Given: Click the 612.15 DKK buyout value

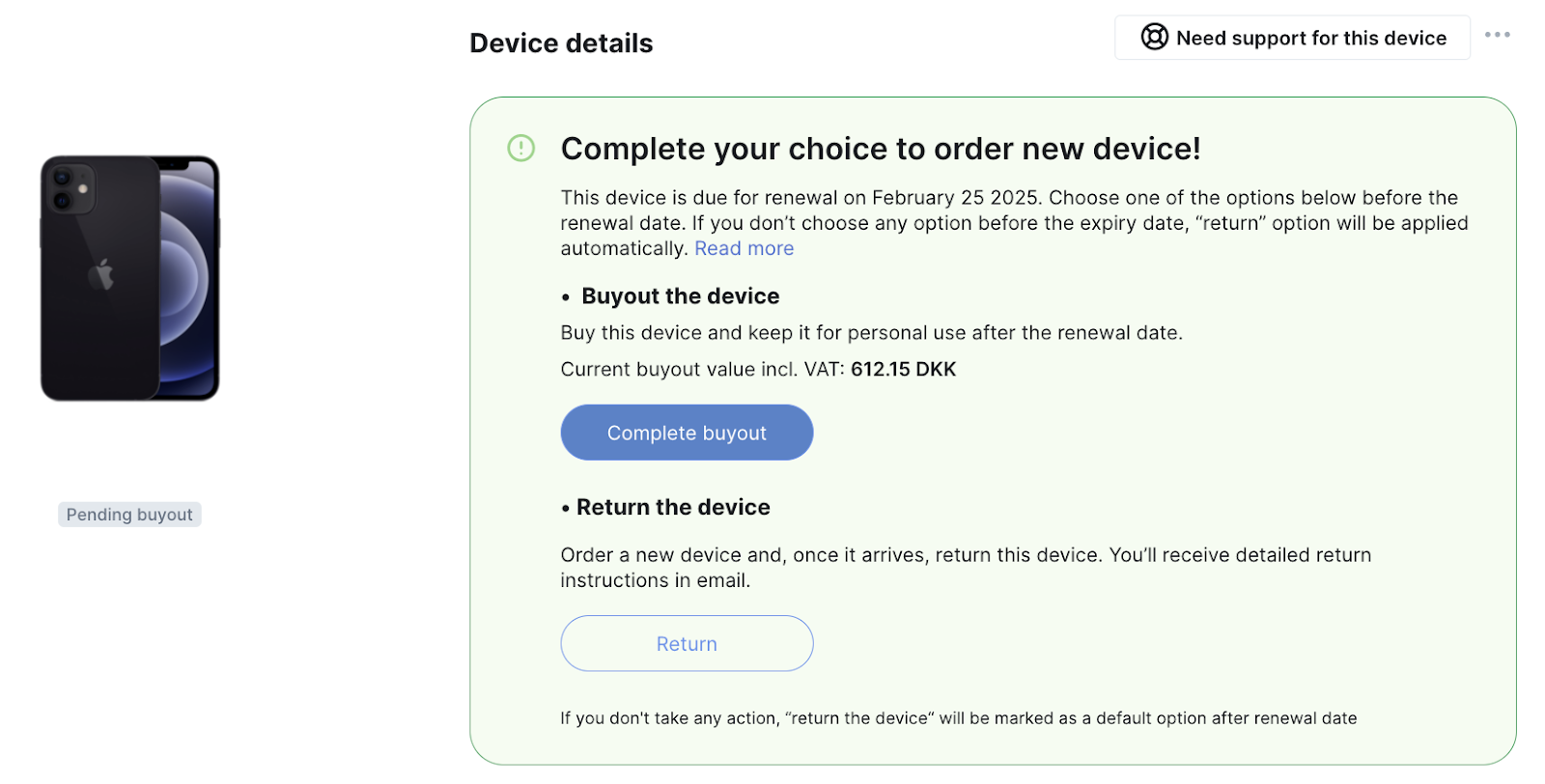Looking at the screenshot, I should tap(903, 369).
